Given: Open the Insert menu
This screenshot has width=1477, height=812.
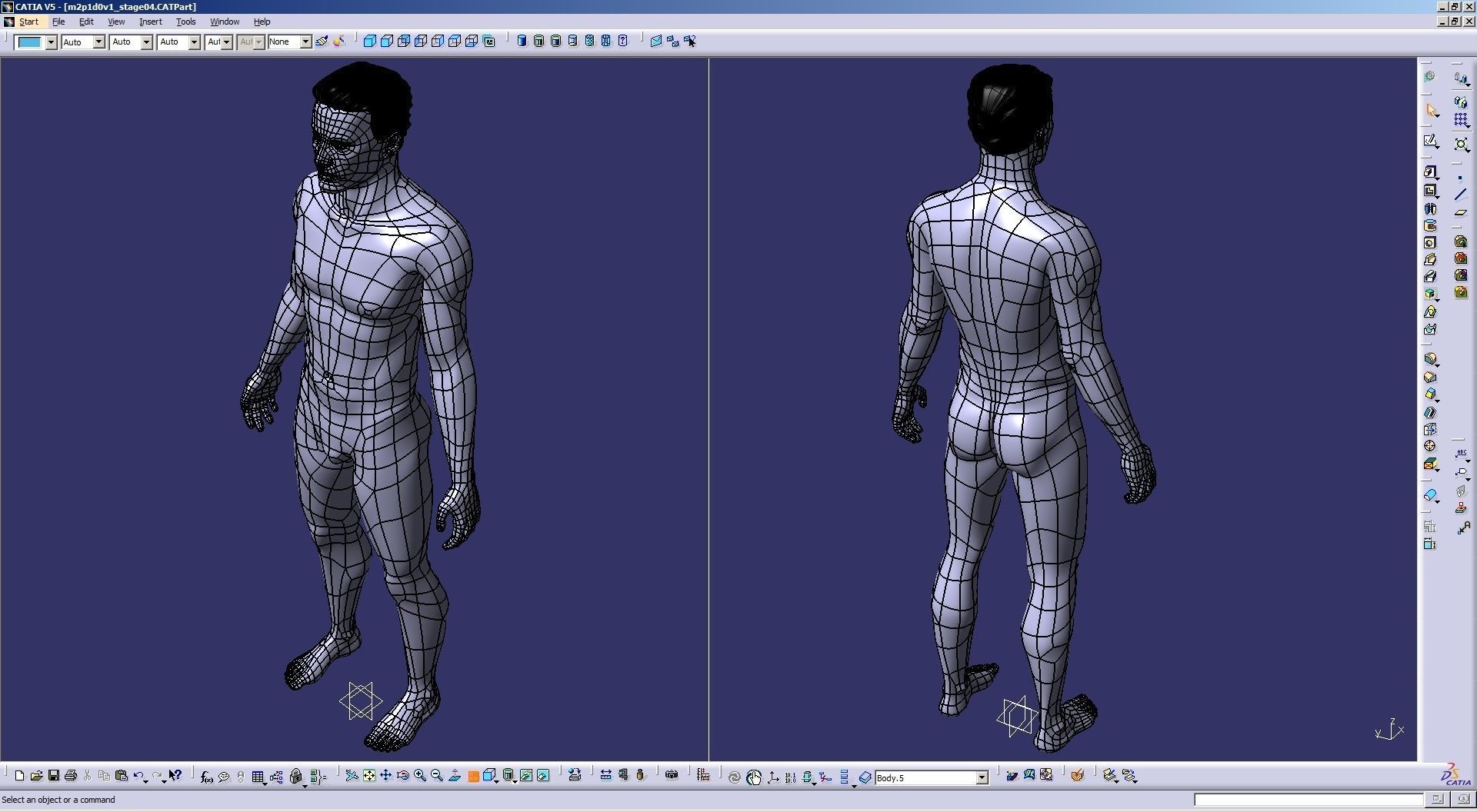Looking at the screenshot, I should tap(150, 22).
